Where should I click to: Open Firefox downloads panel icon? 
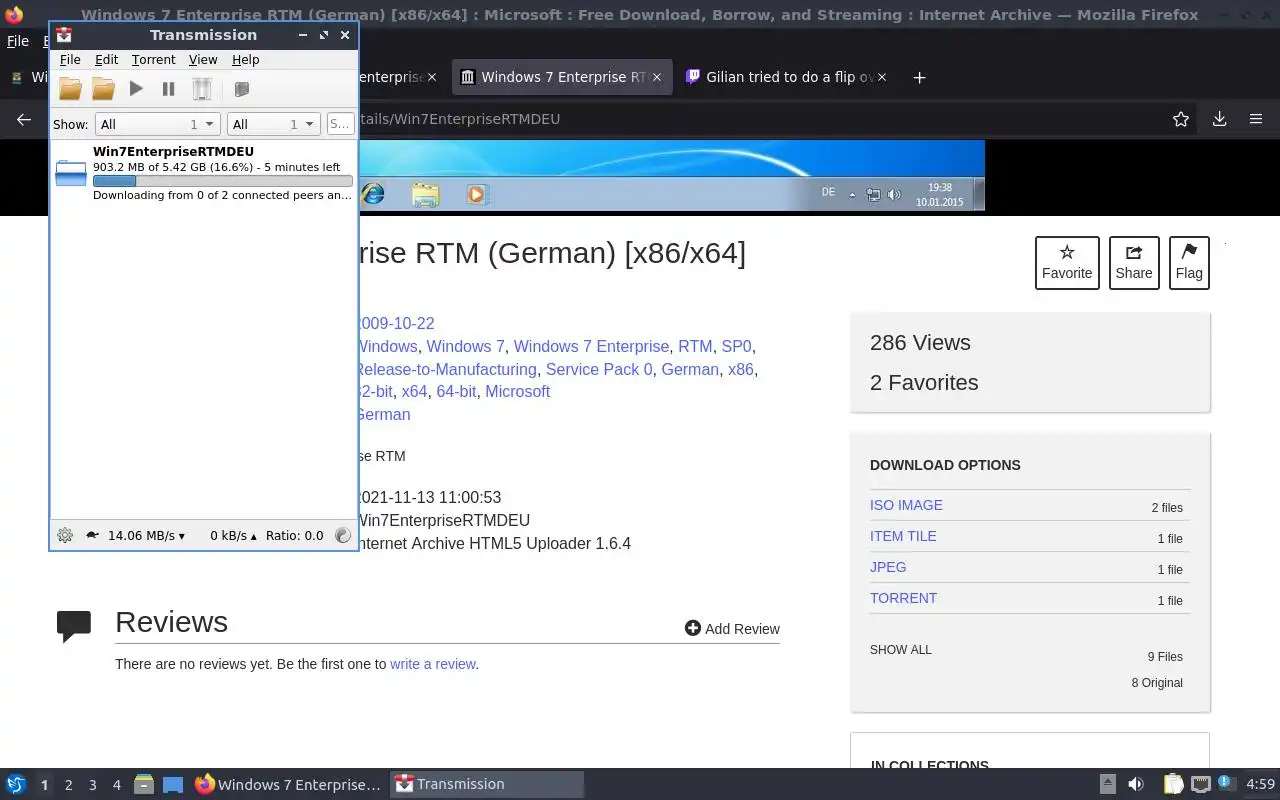(x=1219, y=119)
